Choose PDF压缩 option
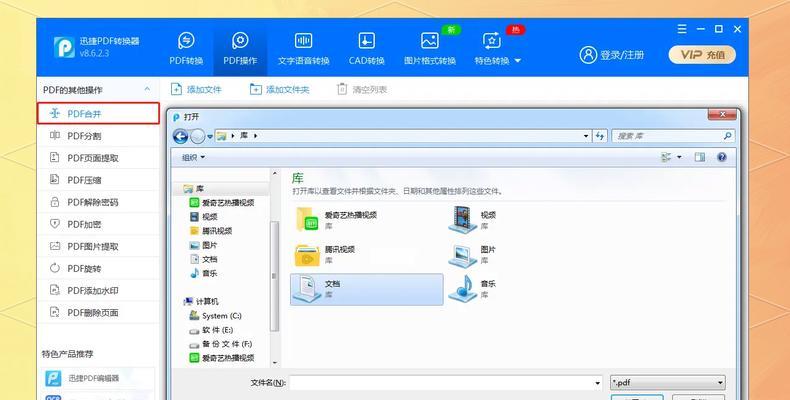 coord(98,180)
